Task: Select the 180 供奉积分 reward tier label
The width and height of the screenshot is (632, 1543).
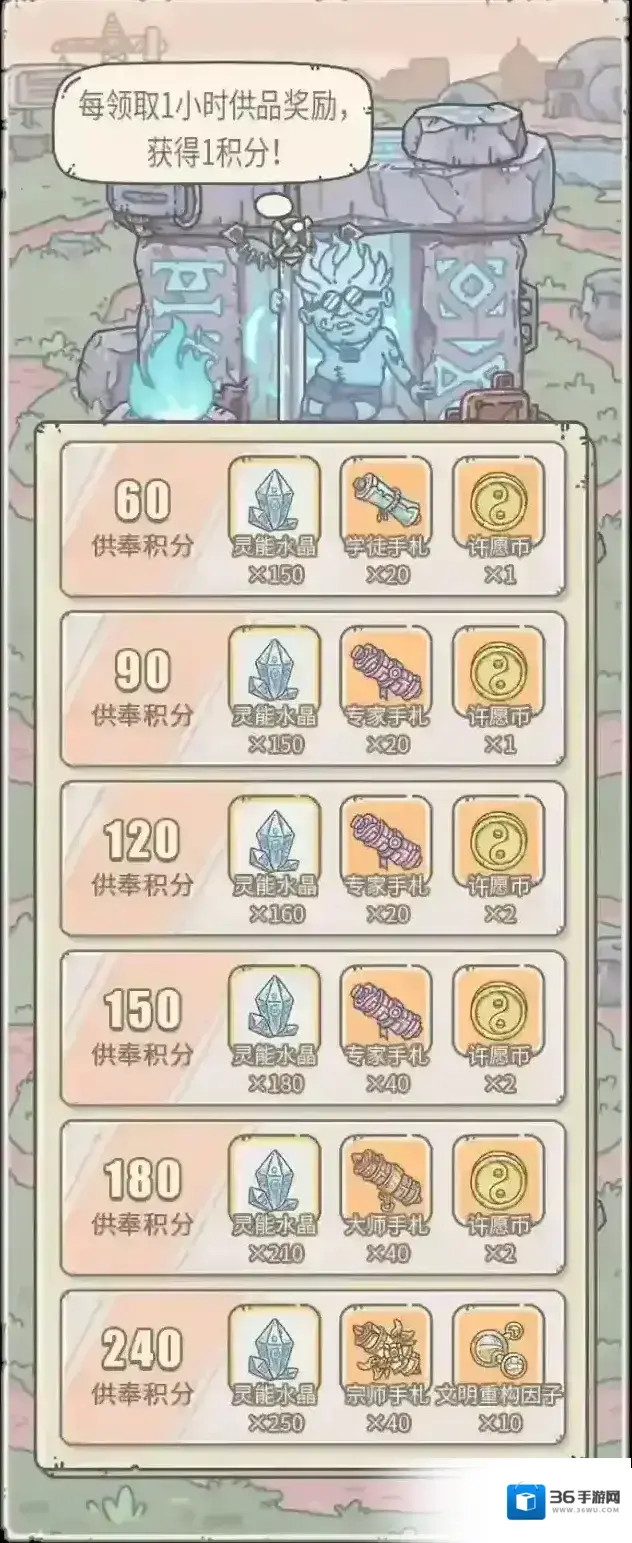Action: (x=142, y=1198)
